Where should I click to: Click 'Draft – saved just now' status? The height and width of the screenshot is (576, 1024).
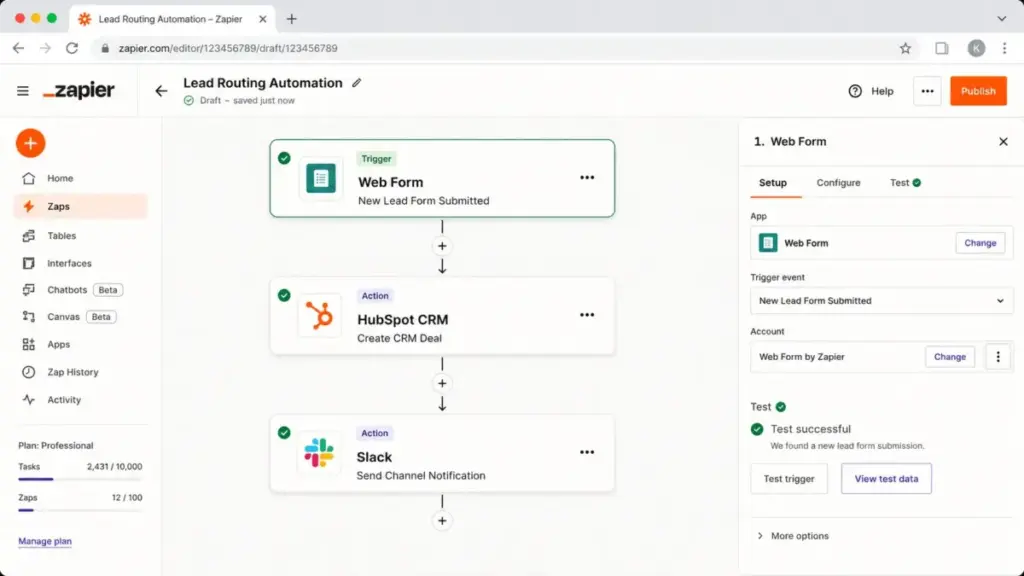coord(247,101)
